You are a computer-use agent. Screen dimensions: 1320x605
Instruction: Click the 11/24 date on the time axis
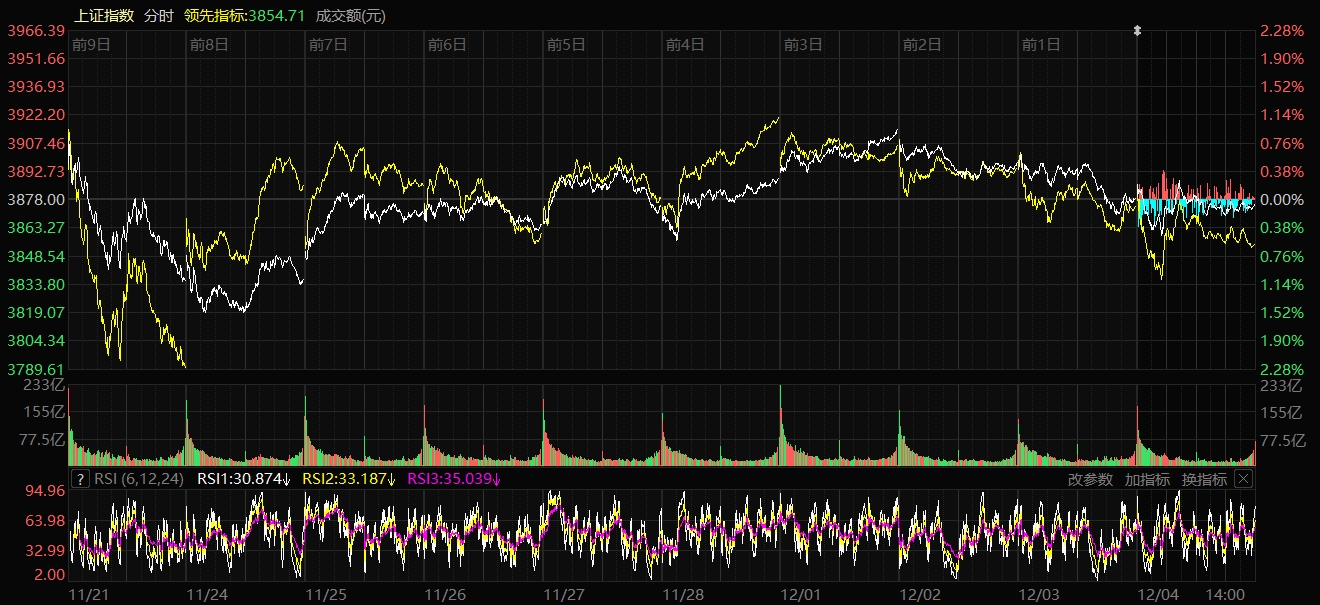click(207, 594)
